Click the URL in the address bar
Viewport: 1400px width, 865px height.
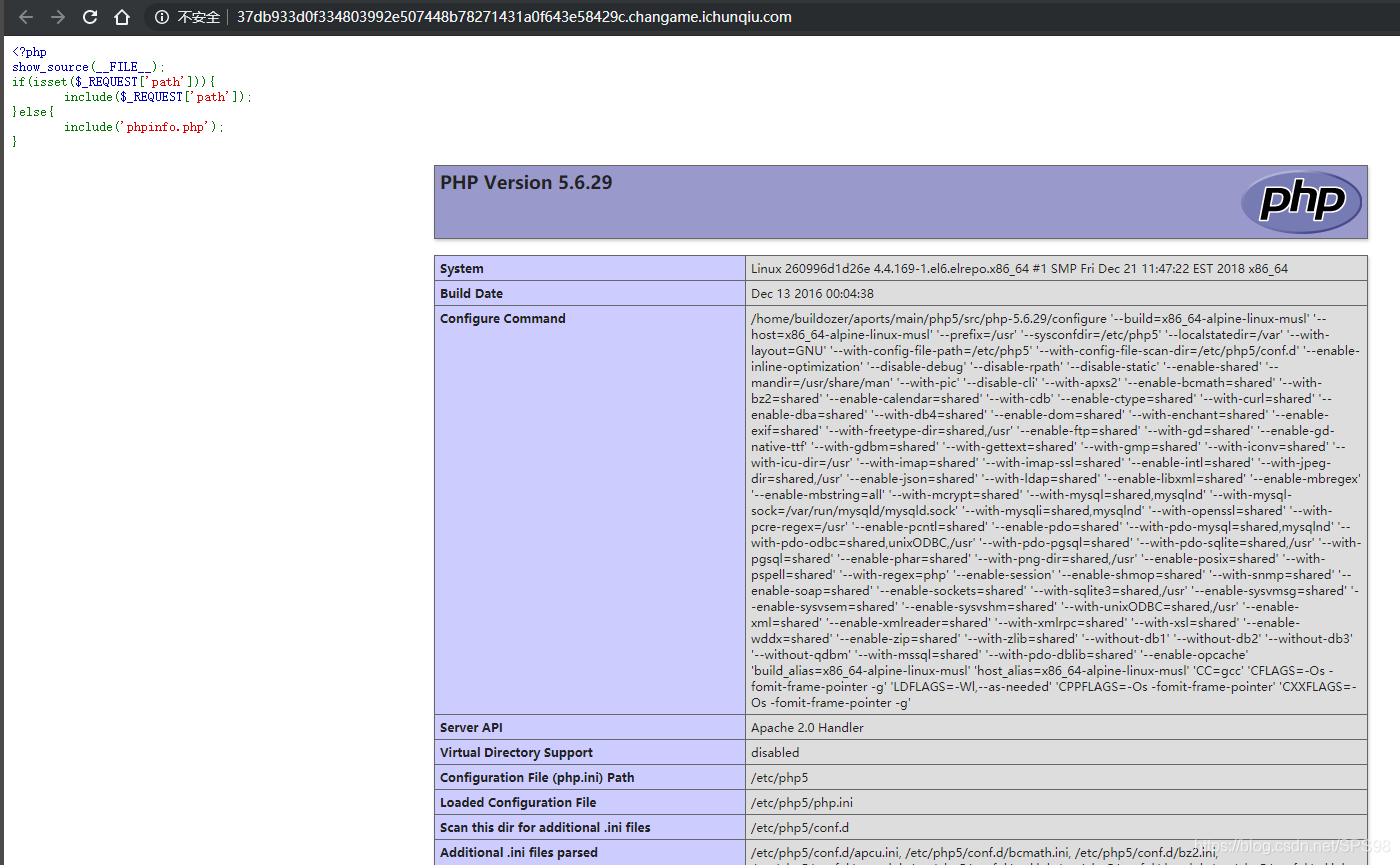tap(514, 17)
